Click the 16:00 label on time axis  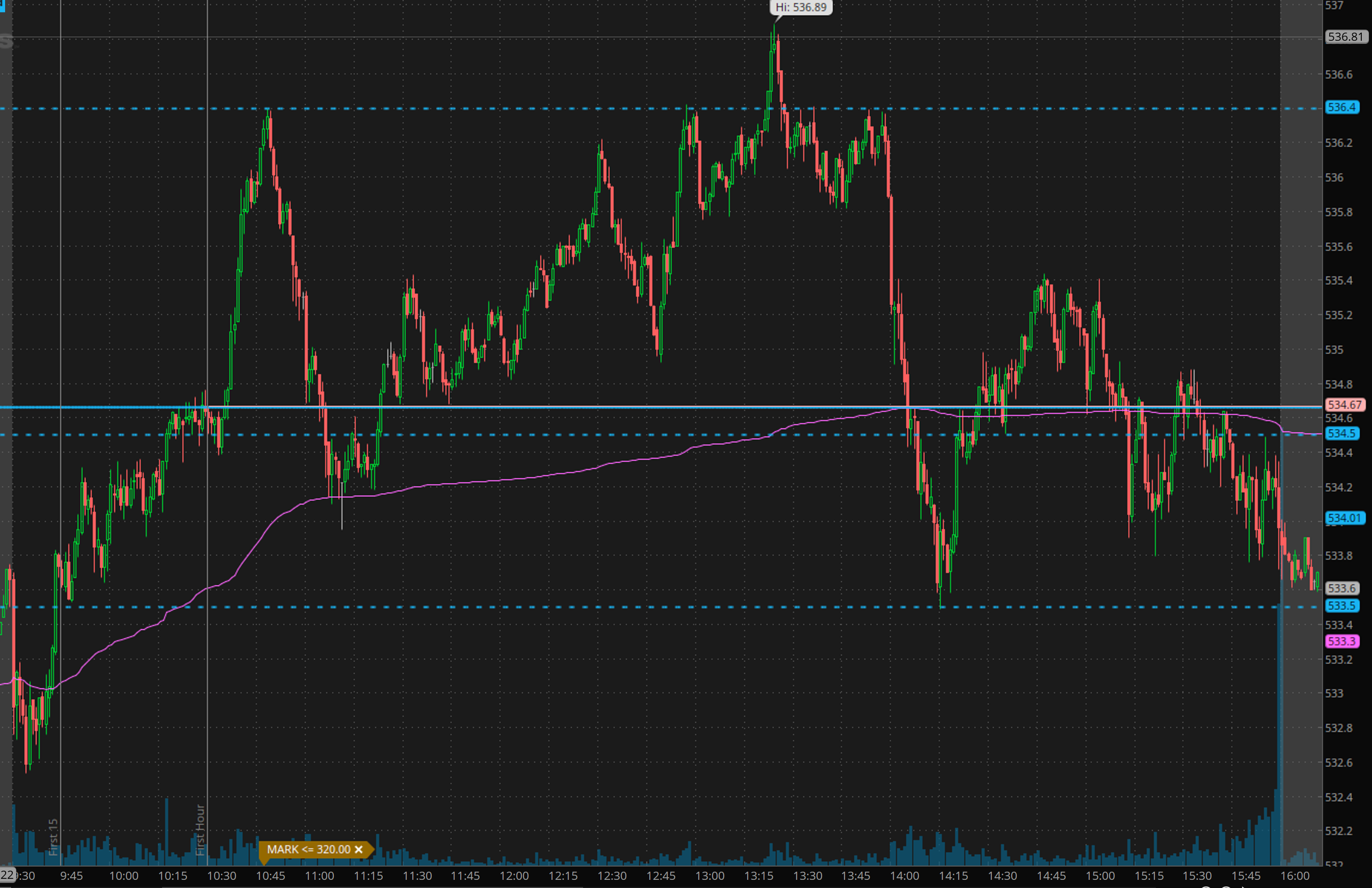click(1295, 876)
